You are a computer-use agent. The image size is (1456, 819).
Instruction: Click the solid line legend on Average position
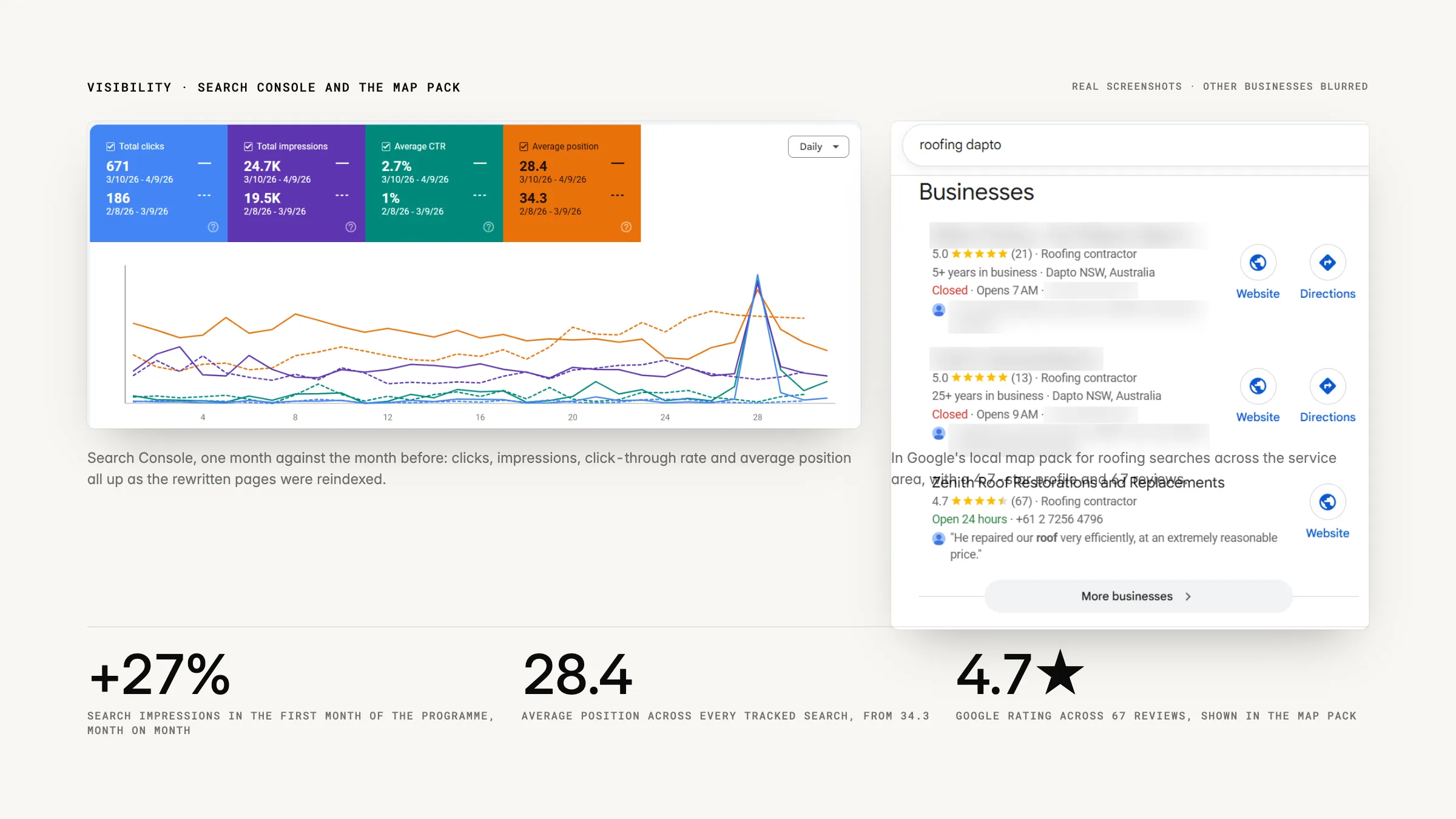618,164
